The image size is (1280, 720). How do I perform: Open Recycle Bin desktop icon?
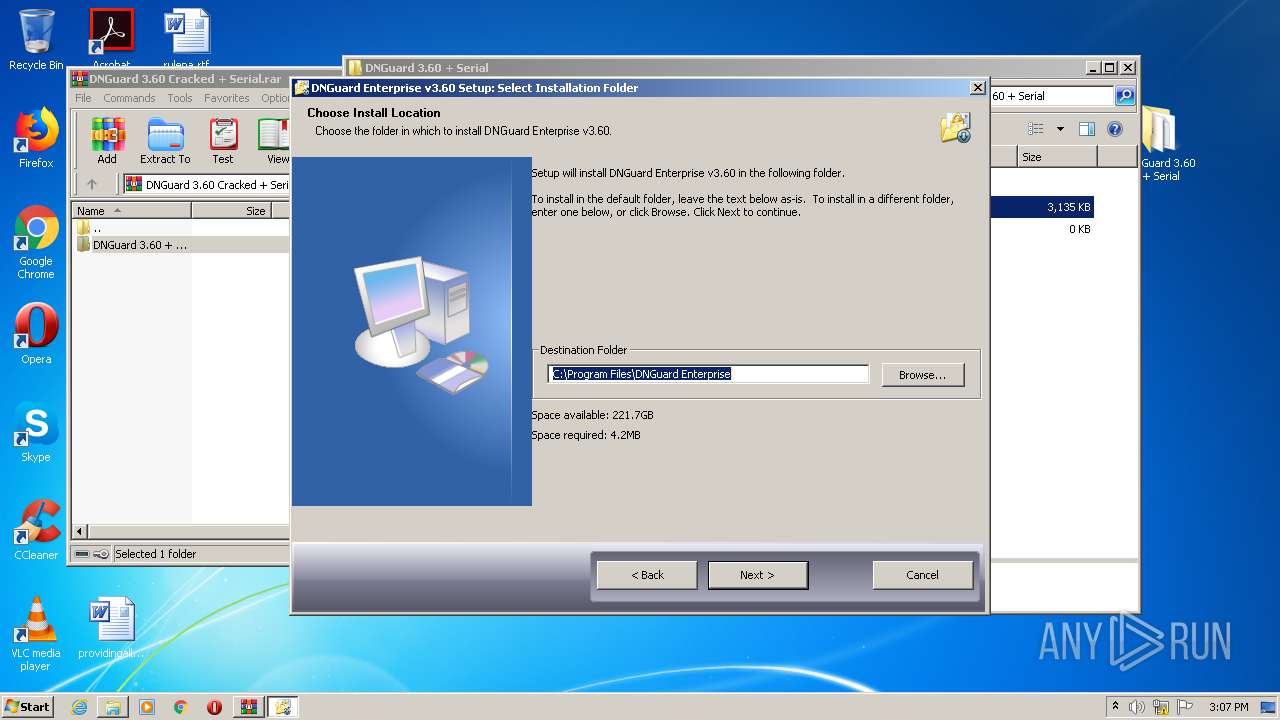(x=36, y=40)
